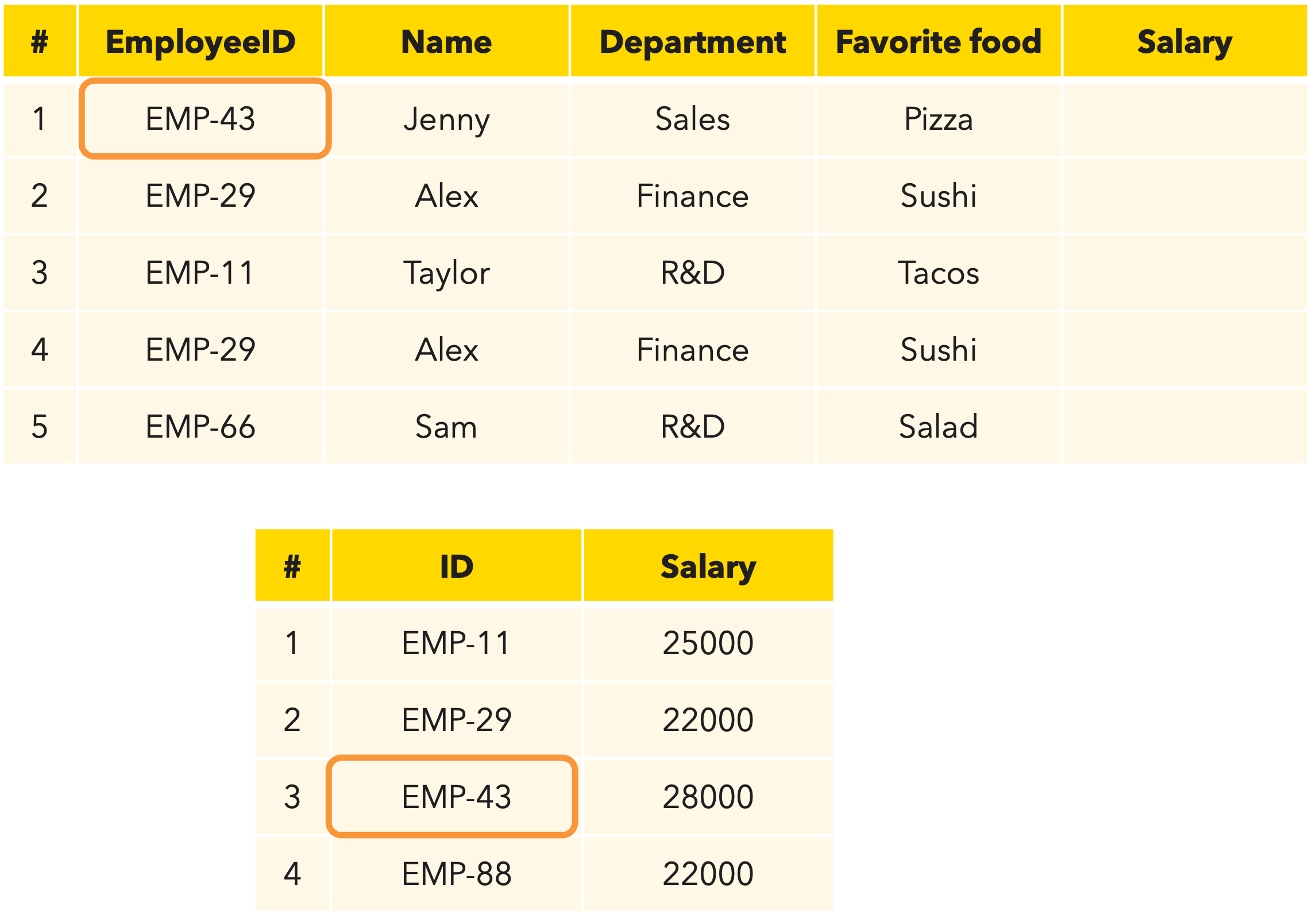
Task: Click the Taylor name cell
Action: pyautogui.click(x=446, y=273)
